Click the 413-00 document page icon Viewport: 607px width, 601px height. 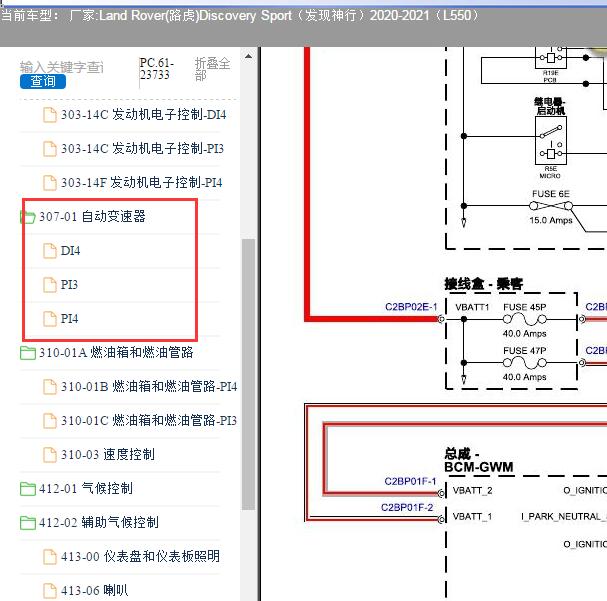pos(50,557)
